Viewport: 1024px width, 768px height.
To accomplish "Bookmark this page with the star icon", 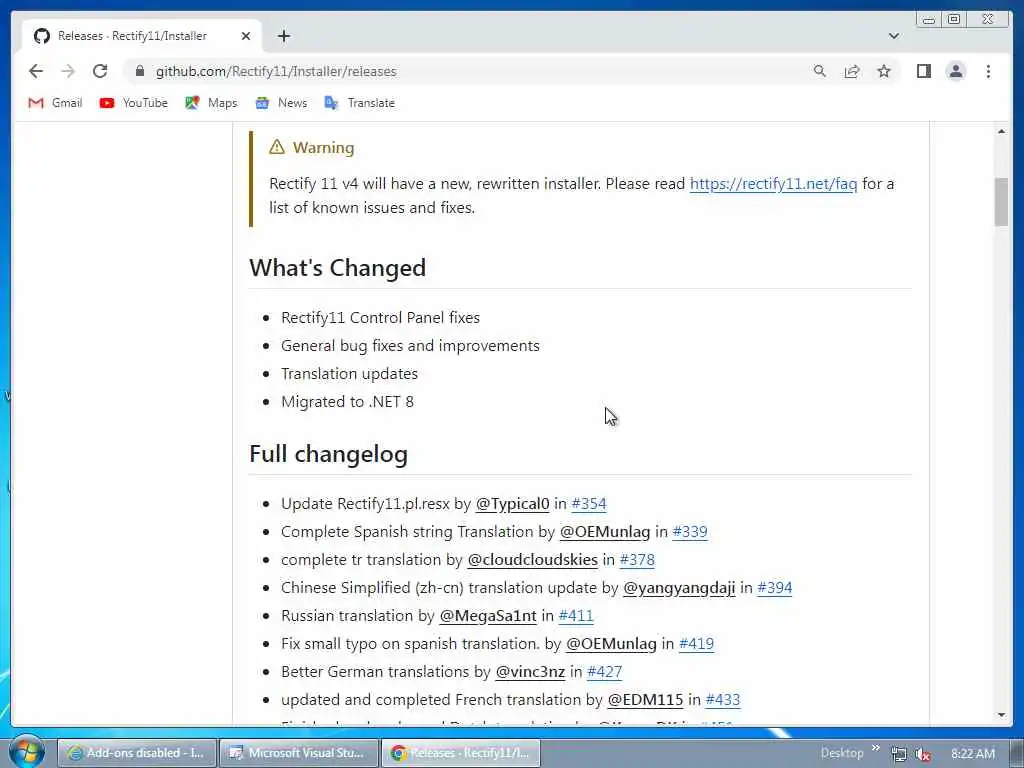I will 884,71.
